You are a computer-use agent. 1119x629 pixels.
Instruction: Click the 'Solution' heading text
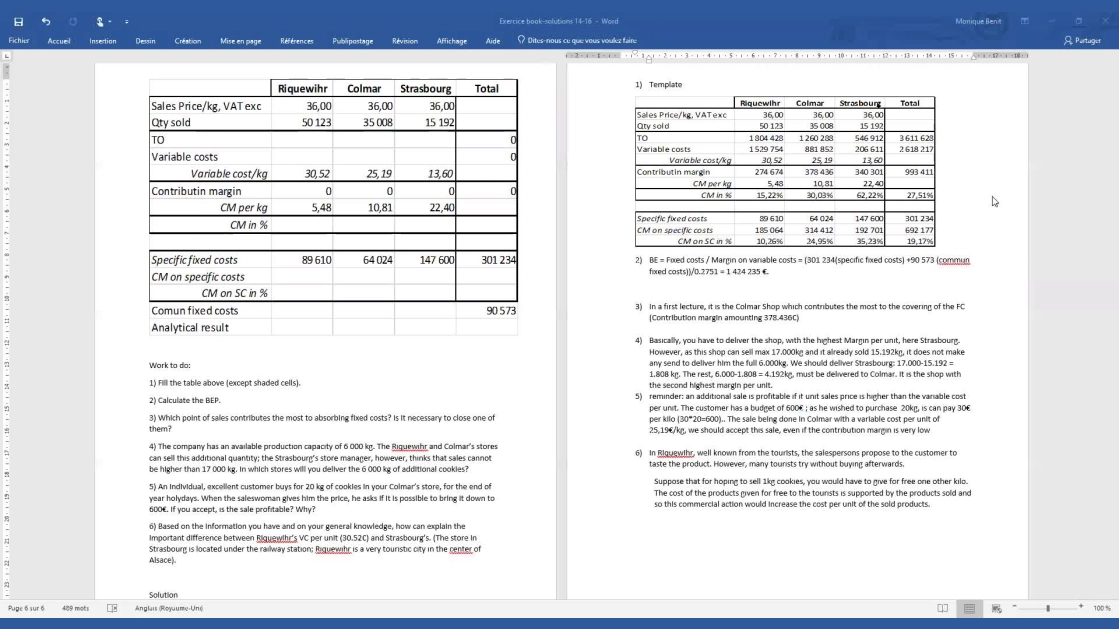point(163,595)
